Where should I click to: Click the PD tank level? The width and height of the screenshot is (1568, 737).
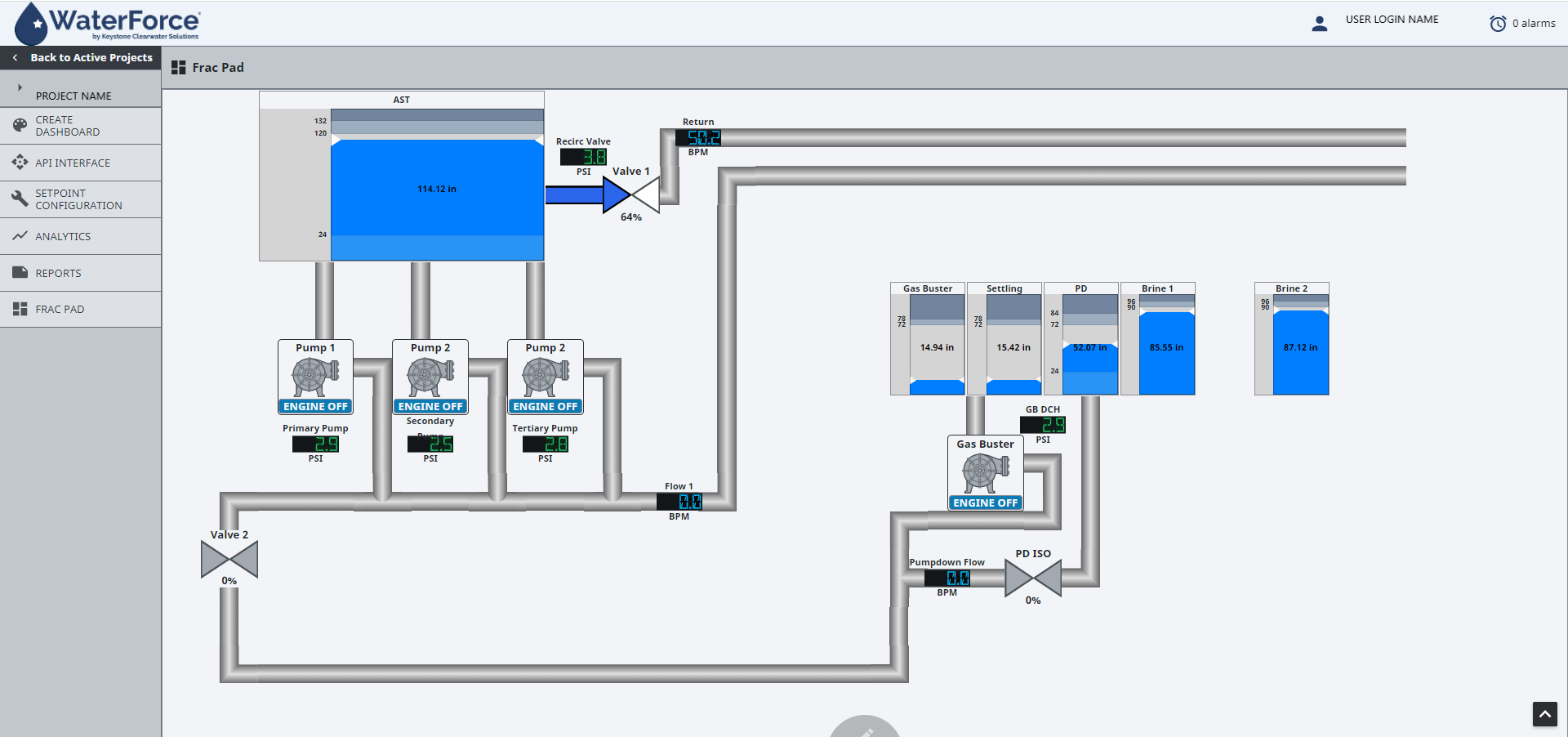pyautogui.click(x=1090, y=345)
